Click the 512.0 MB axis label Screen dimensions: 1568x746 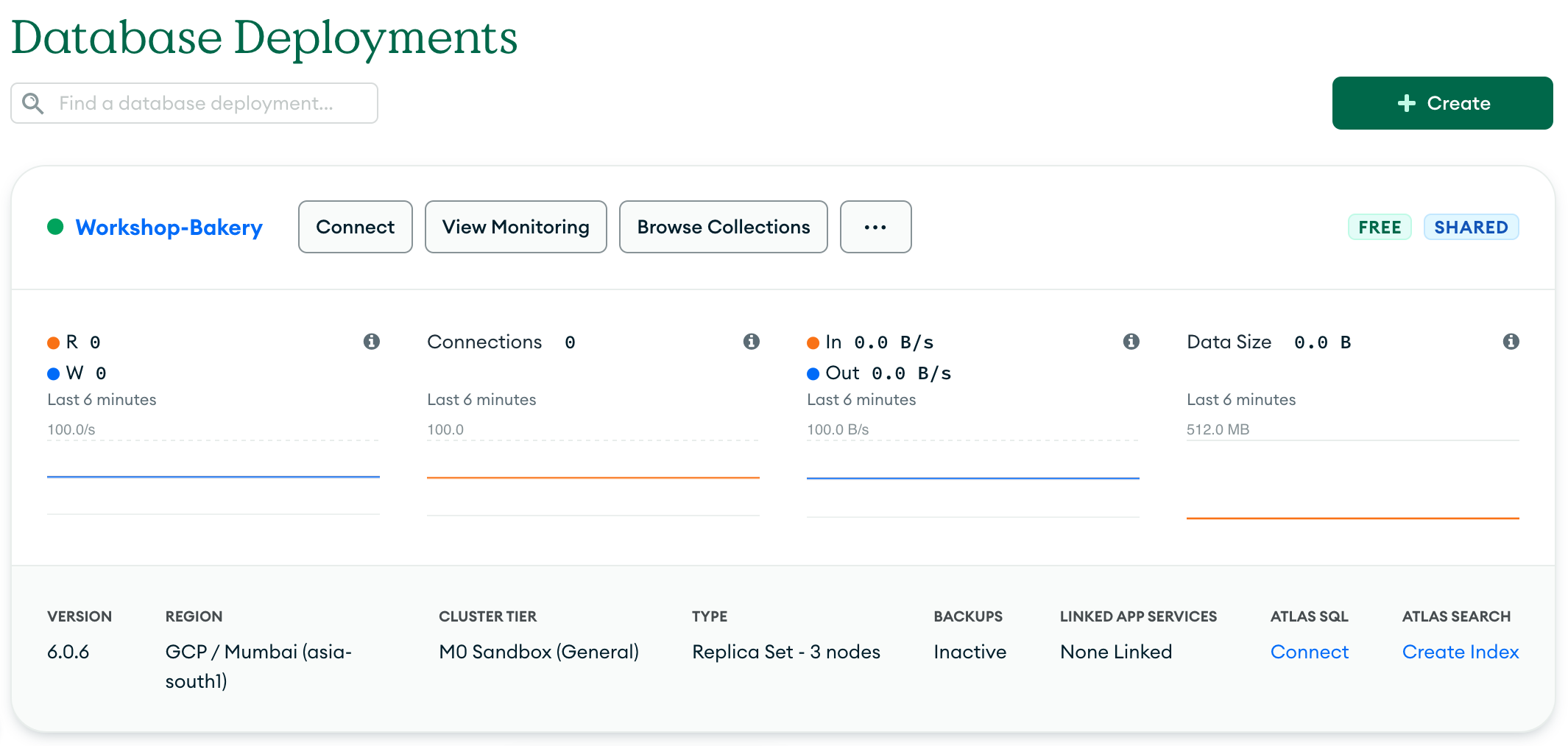tap(1218, 429)
